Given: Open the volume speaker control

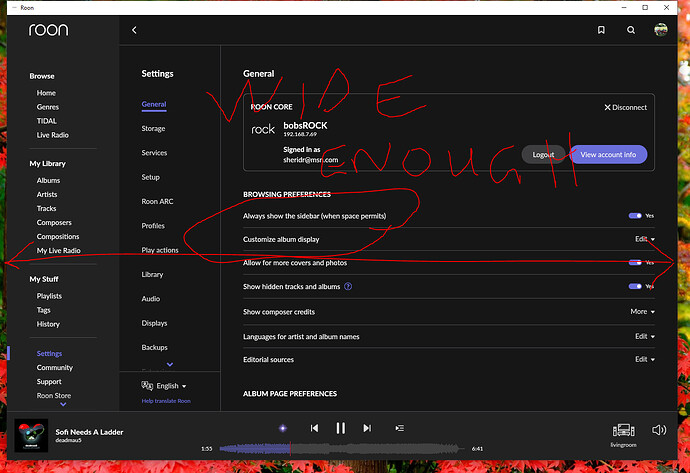Looking at the screenshot, I should pos(658,430).
